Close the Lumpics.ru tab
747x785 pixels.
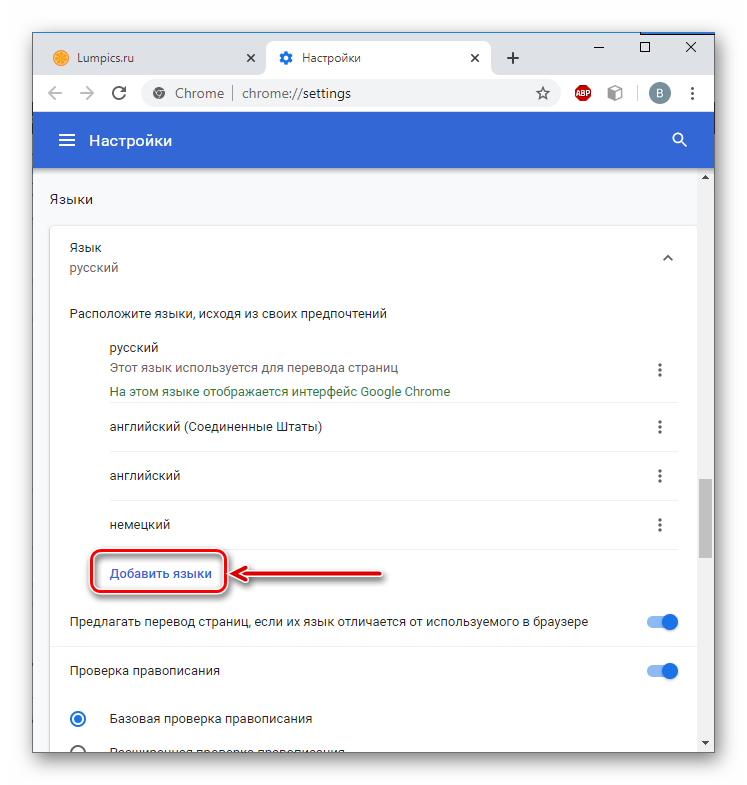(x=251, y=58)
